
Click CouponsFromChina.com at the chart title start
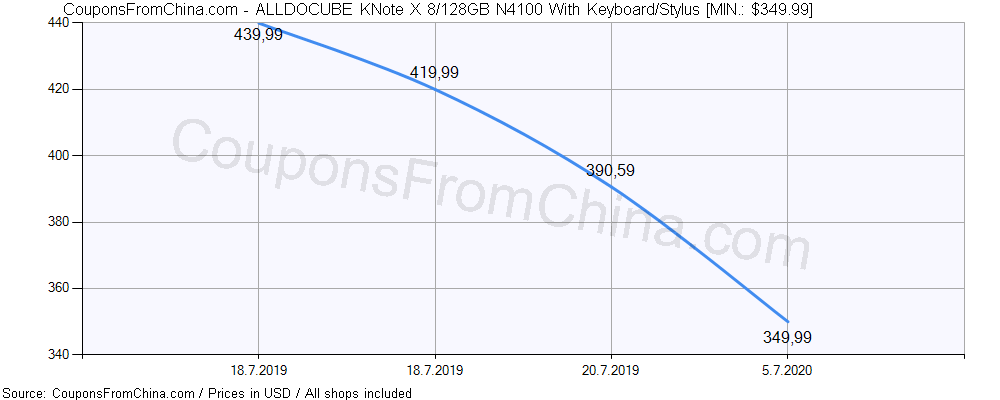pos(147,10)
